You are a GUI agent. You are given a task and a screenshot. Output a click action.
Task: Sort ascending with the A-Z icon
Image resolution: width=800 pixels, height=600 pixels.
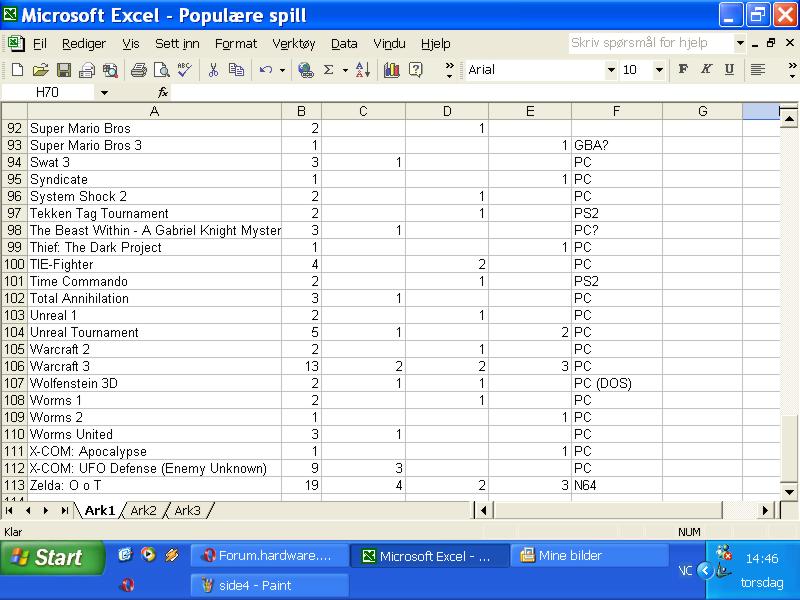[x=363, y=69]
